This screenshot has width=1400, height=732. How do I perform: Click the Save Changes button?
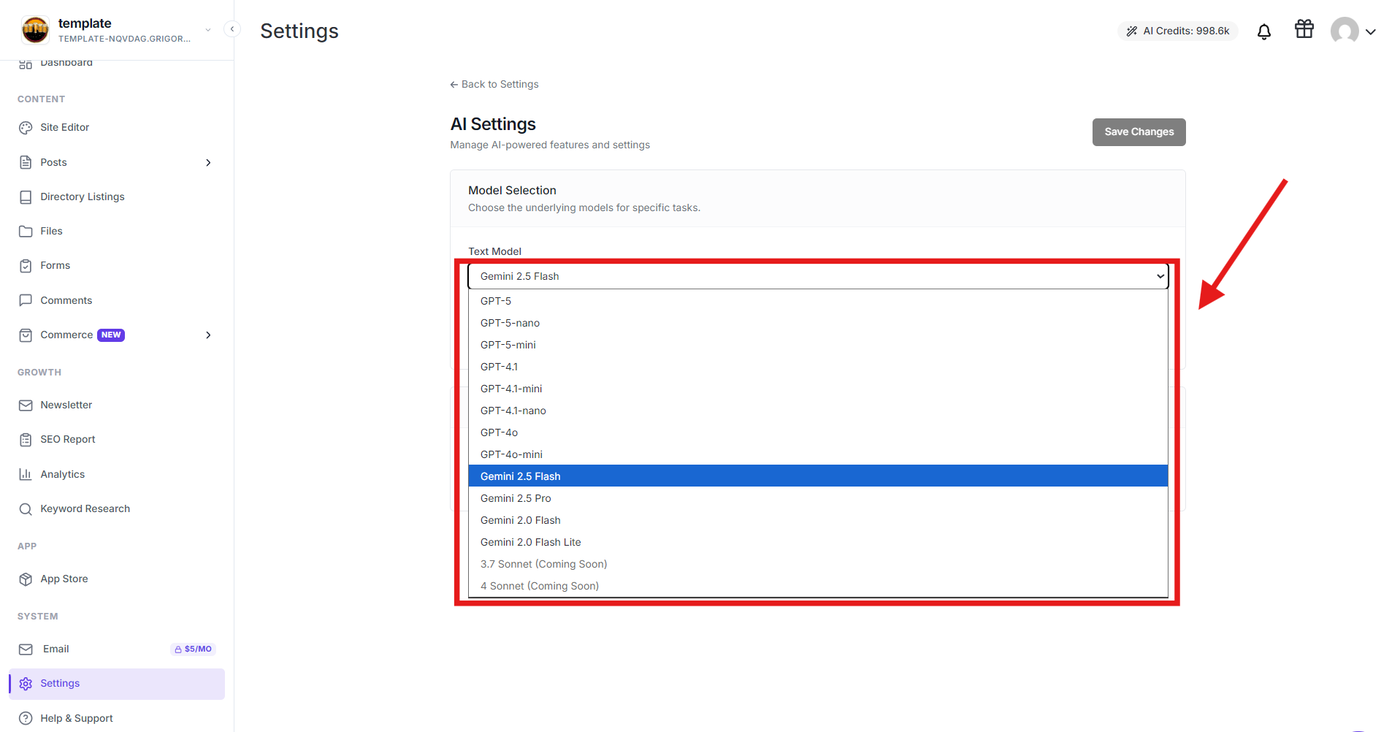point(1139,132)
